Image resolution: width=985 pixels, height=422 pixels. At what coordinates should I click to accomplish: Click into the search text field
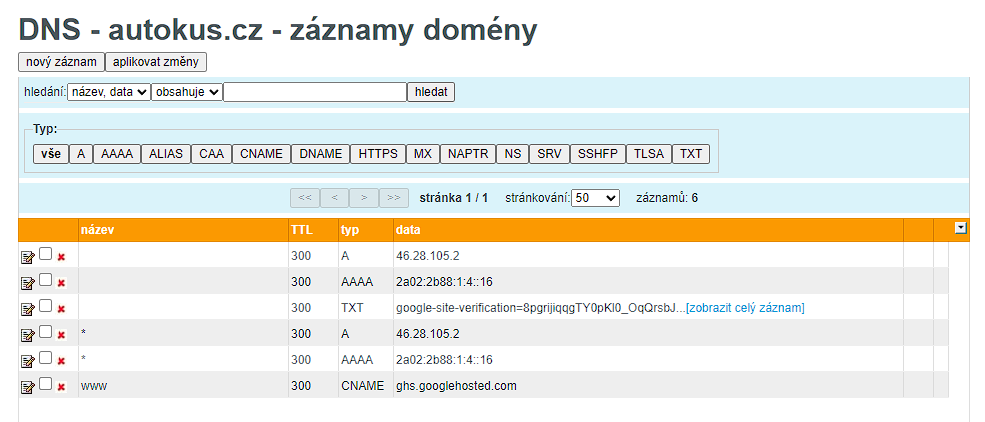point(314,92)
